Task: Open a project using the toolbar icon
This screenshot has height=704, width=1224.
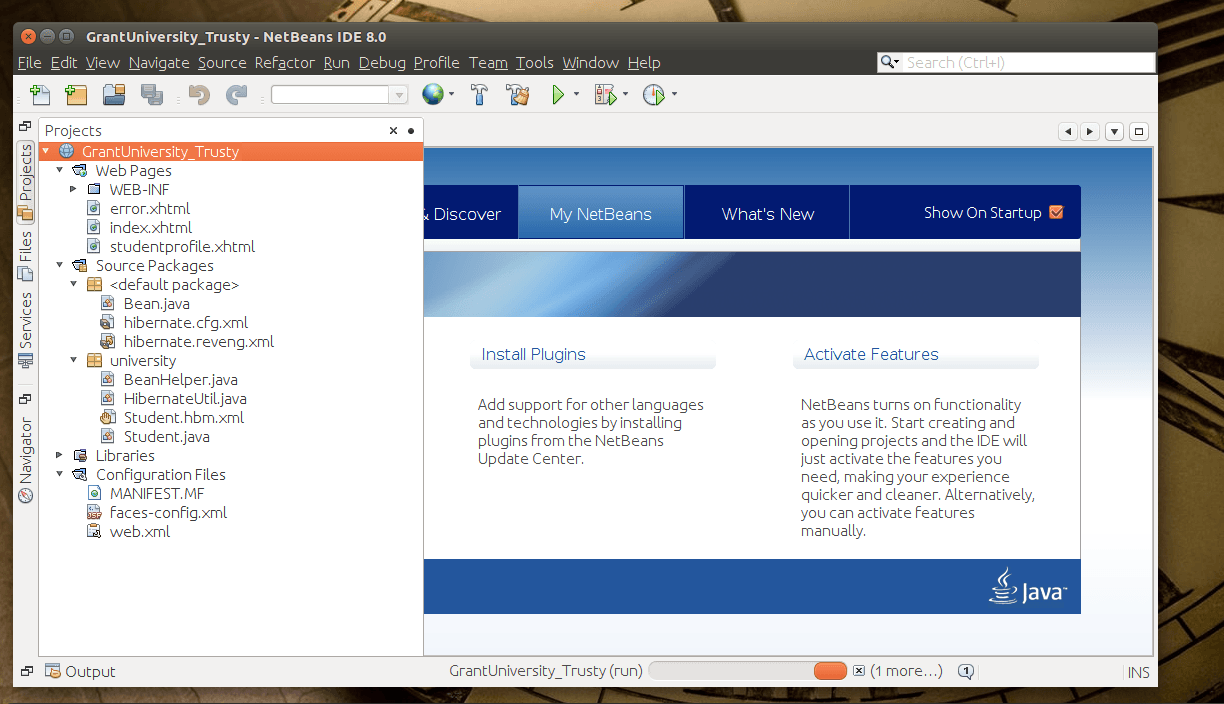Action: click(113, 94)
